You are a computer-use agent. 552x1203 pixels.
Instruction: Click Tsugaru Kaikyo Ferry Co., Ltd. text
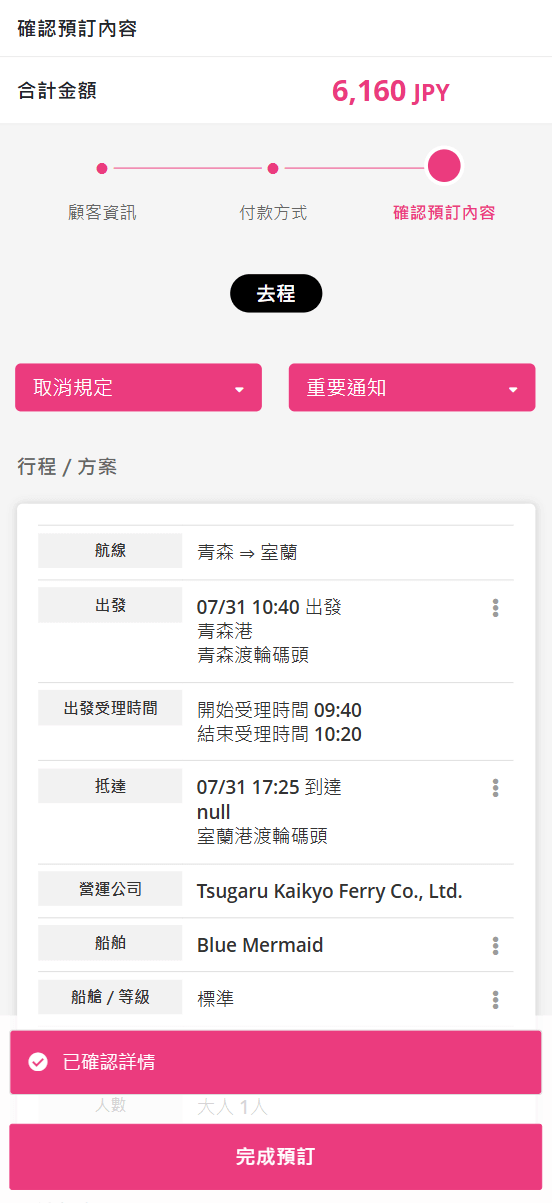pos(330,891)
